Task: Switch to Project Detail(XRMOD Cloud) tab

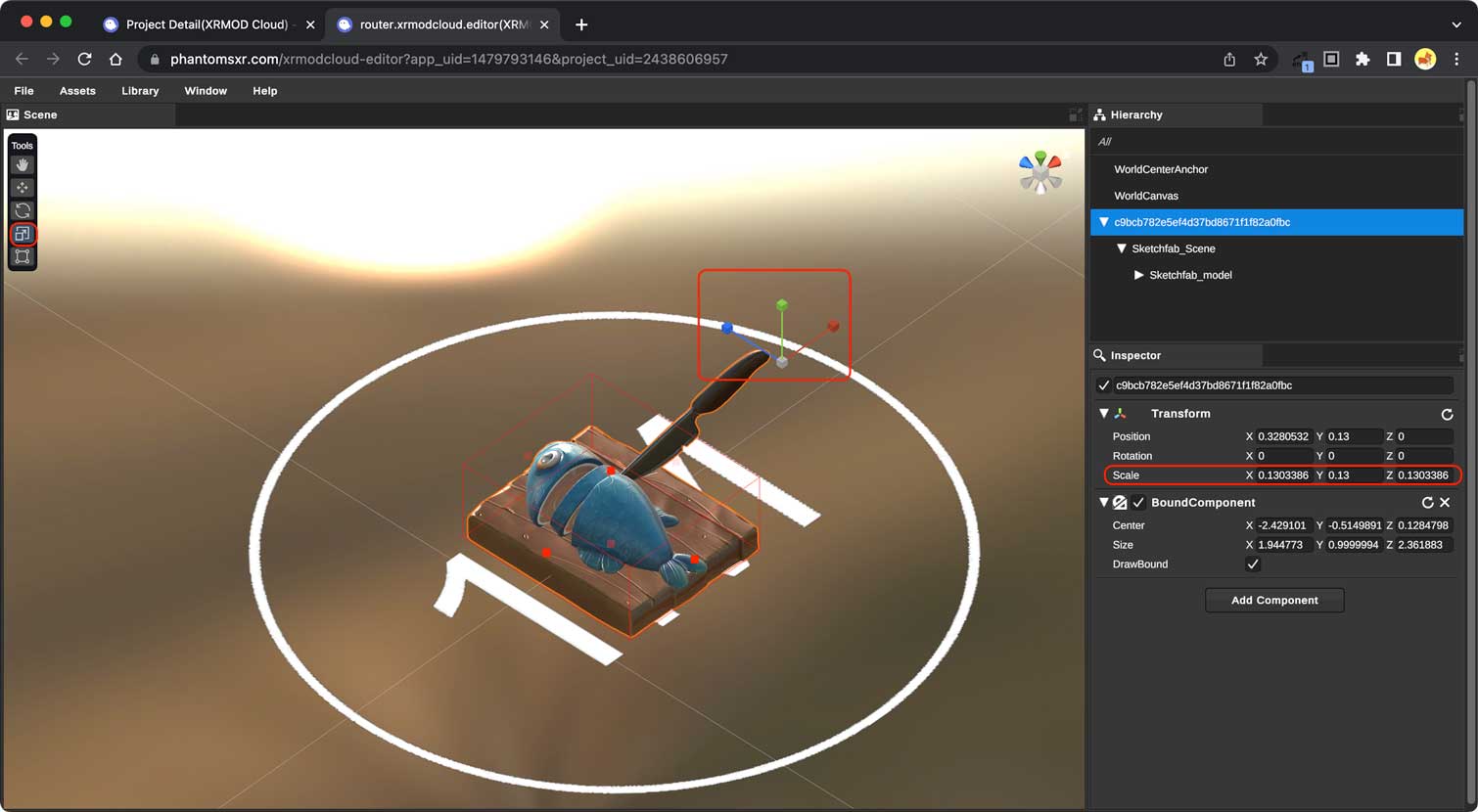Action: [209, 24]
